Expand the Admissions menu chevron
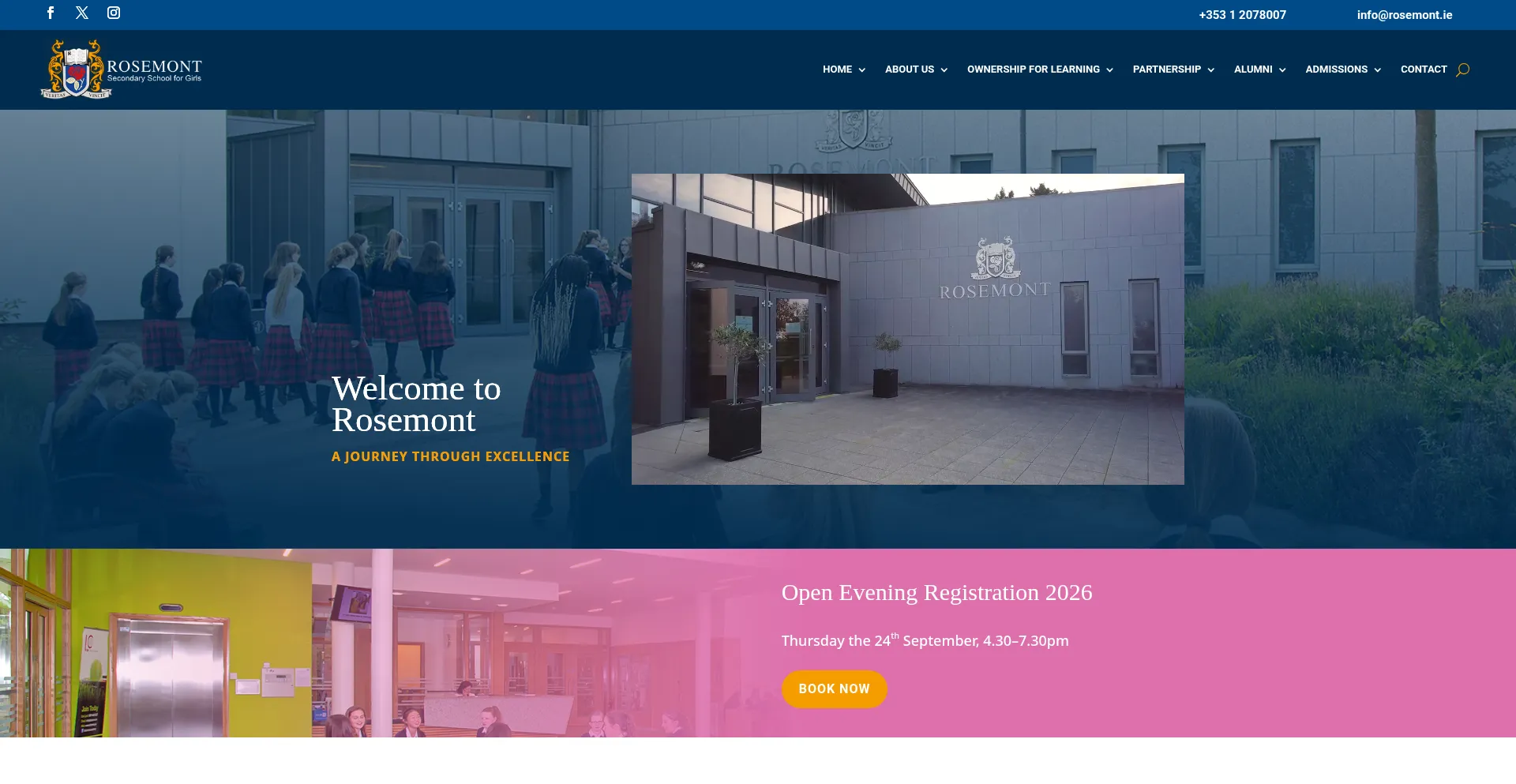The image size is (1516, 784). pyautogui.click(x=1377, y=70)
